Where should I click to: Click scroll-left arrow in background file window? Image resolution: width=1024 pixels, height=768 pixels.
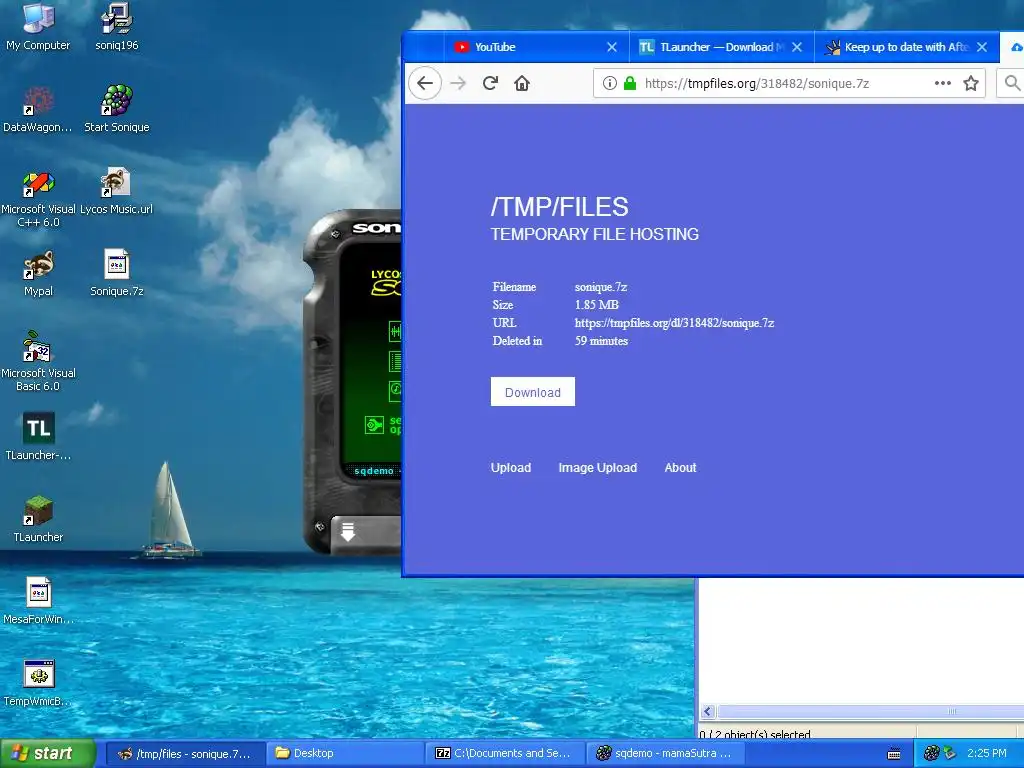[x=708, y=711]
